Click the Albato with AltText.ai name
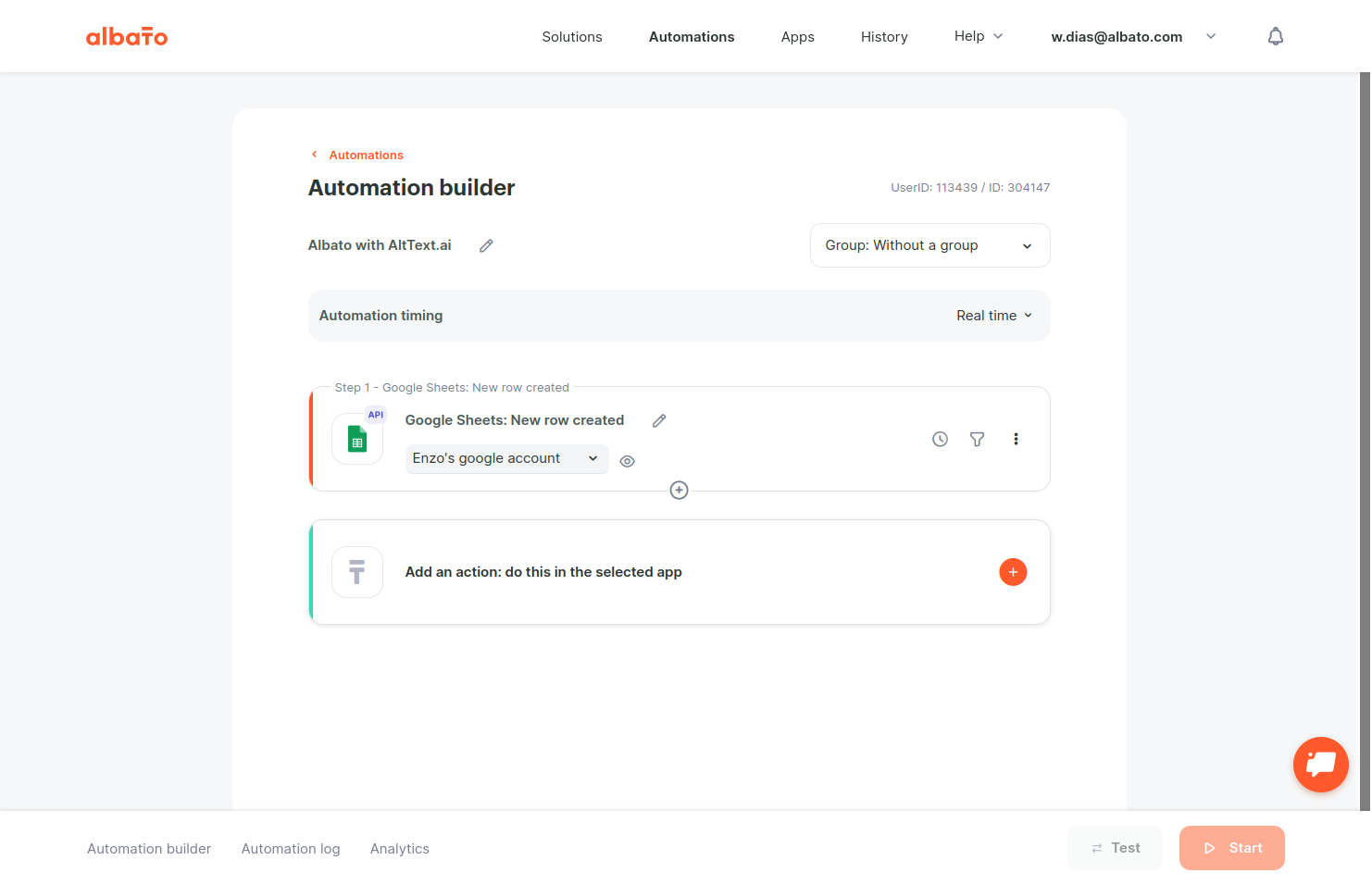The height and width of the screenshot is (885, 1372). click(x=380, y=245)
